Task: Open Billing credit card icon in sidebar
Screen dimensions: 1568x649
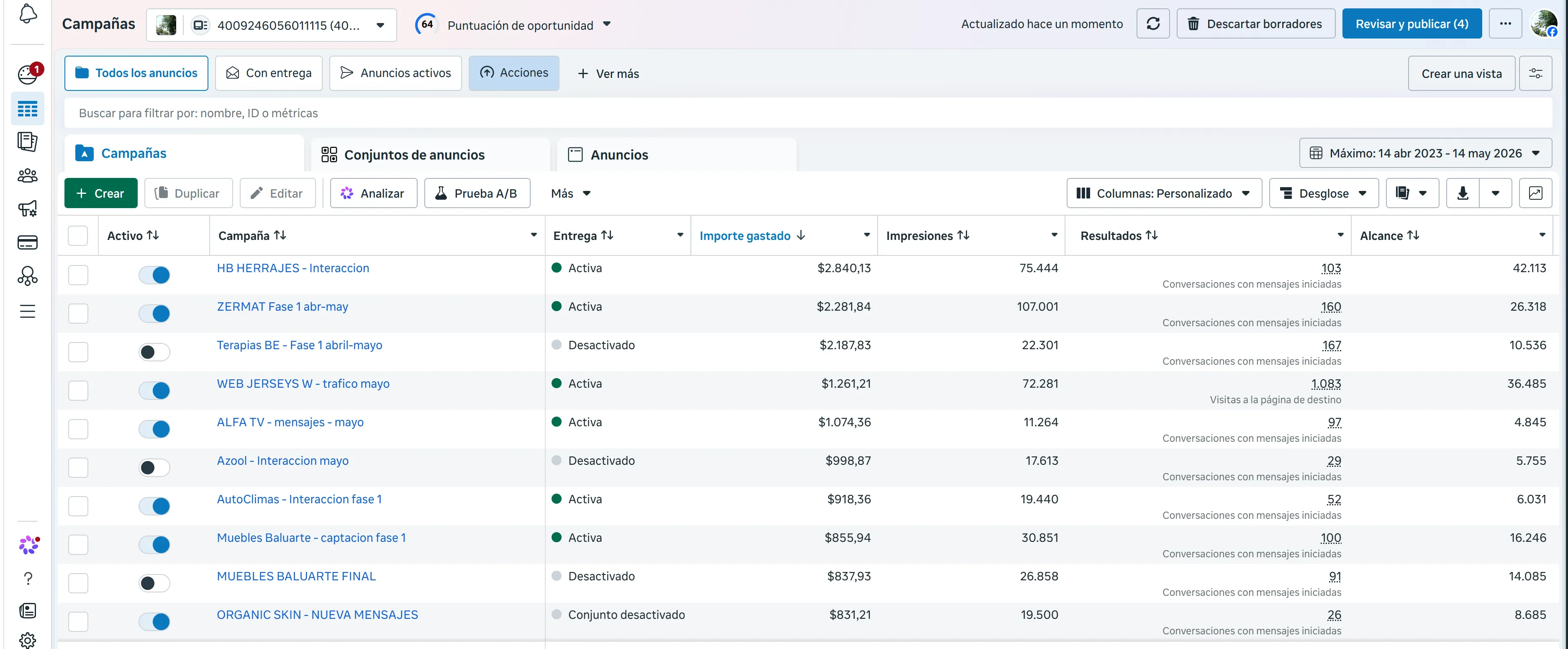Action: click(x=27, y=242)
